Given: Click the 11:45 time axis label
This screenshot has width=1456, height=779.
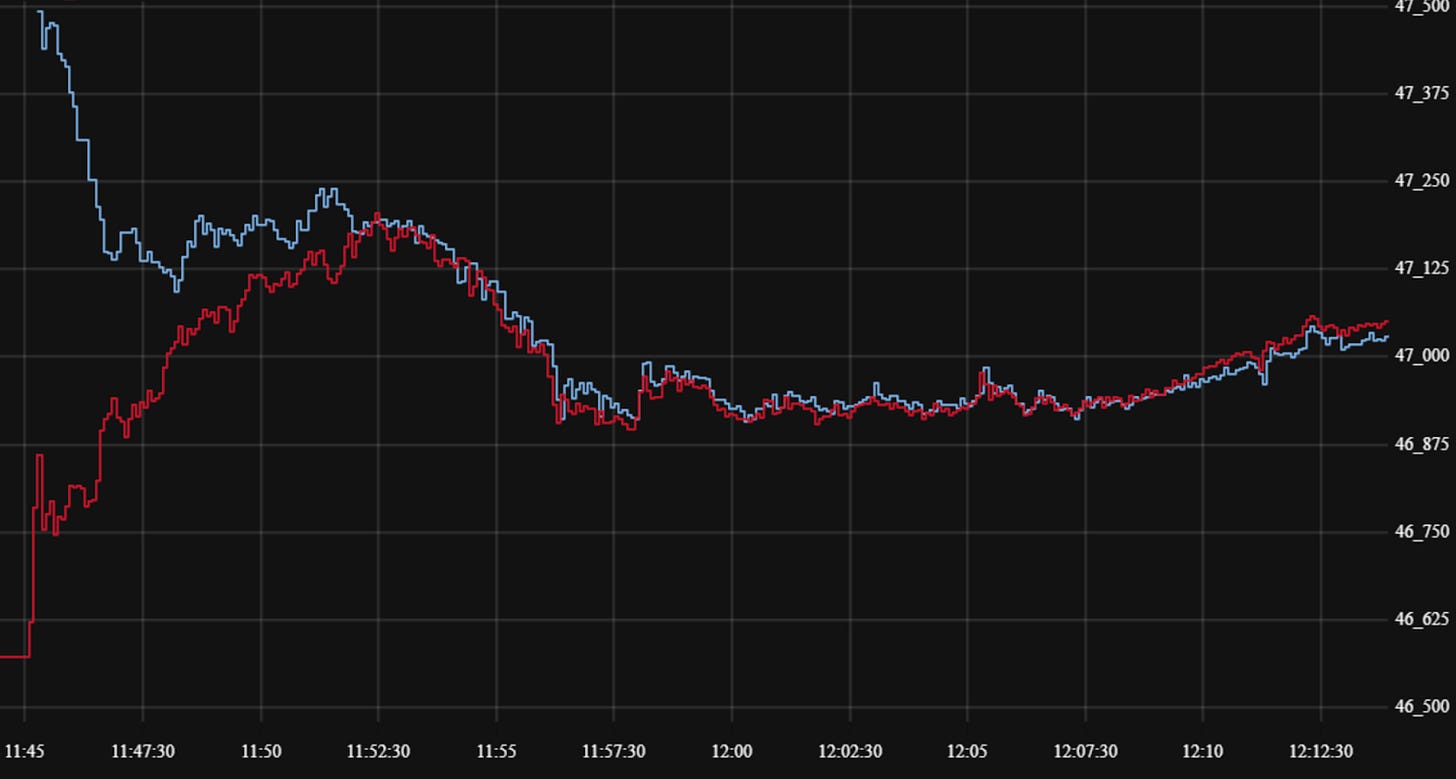Looking at the screenshot, I should [x=24, y=751].
